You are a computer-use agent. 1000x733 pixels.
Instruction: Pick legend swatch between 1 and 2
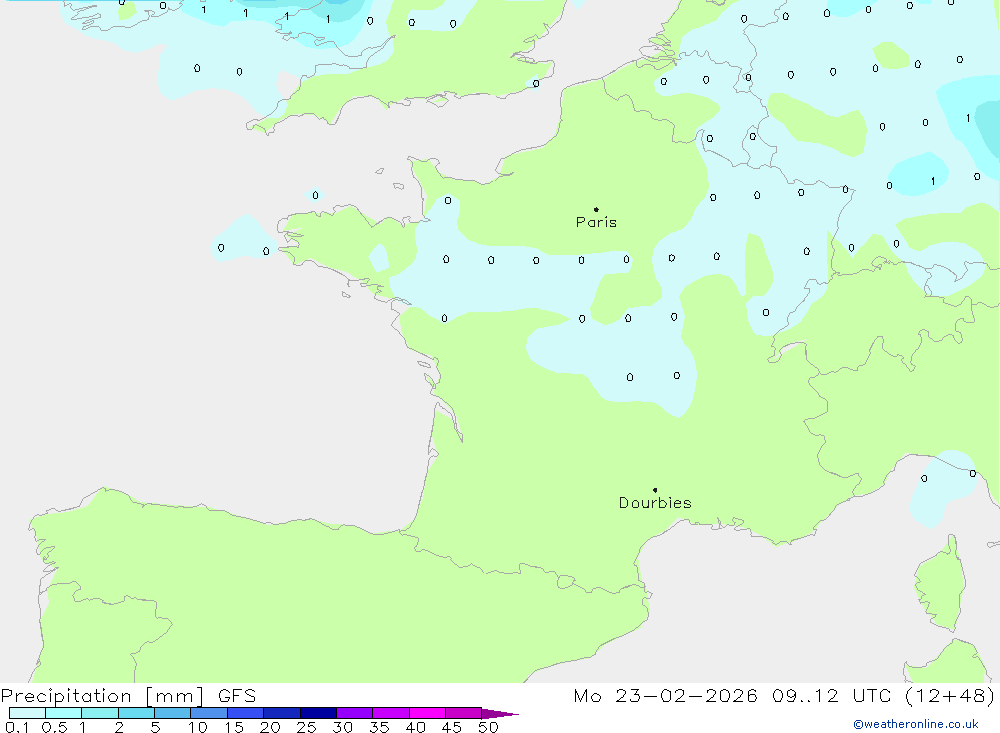tap(100, 713)
